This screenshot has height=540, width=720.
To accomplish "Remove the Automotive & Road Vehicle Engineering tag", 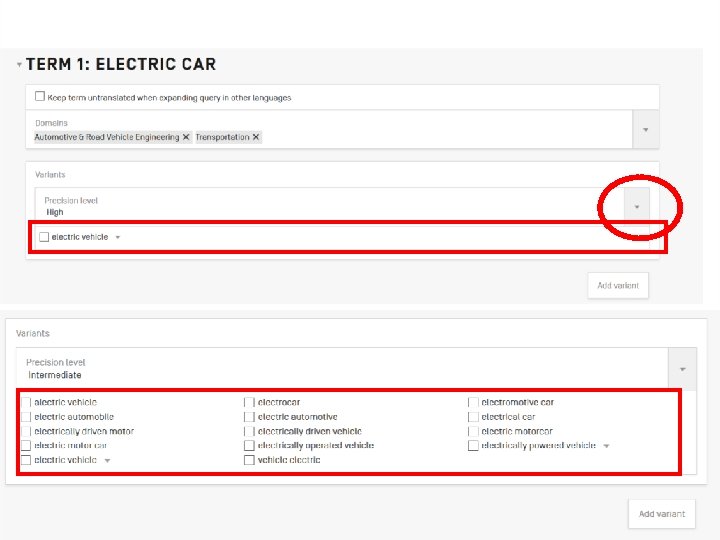I will point(186,137).
